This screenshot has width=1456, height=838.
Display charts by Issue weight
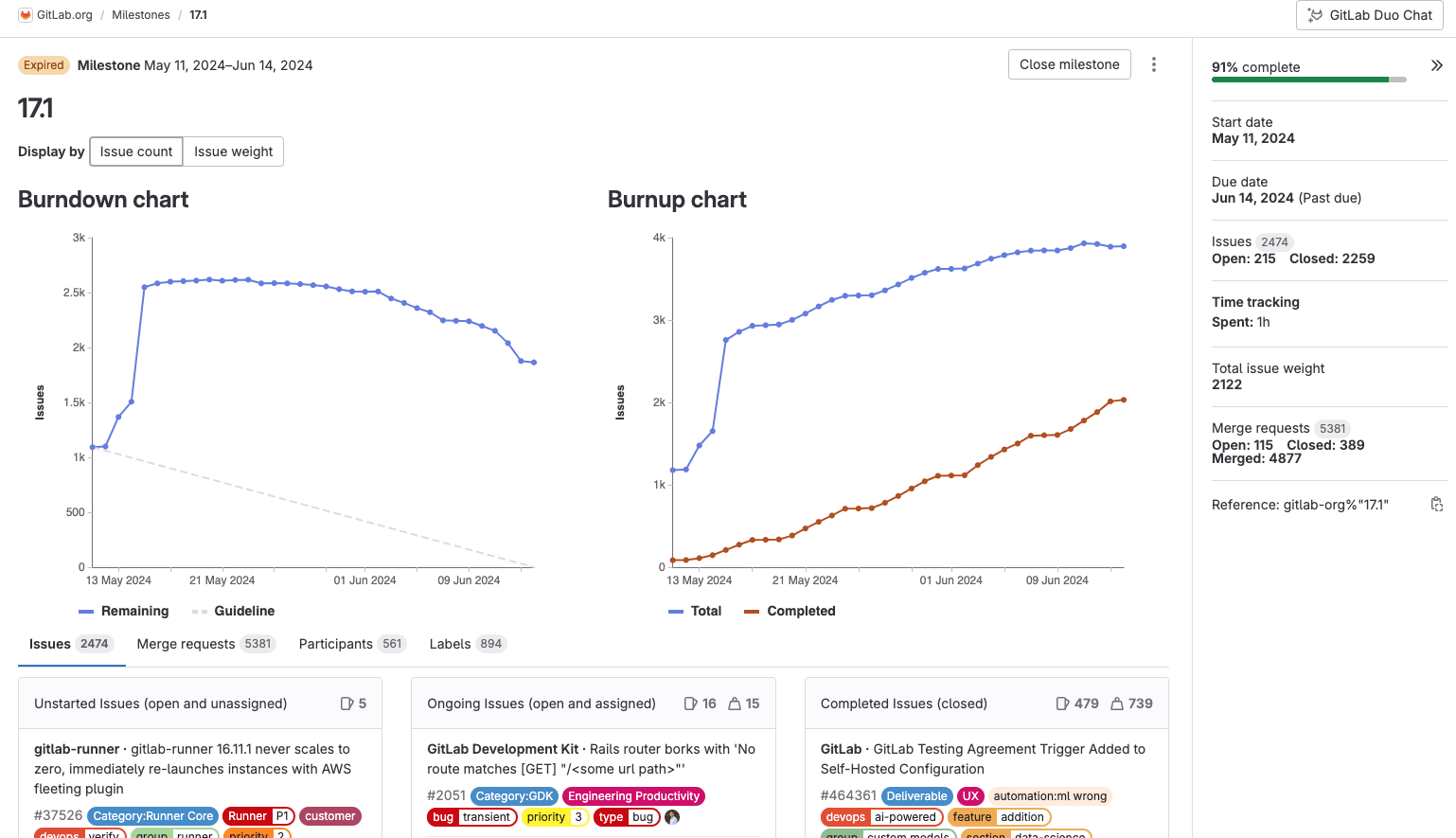click(x=233, y=152)
